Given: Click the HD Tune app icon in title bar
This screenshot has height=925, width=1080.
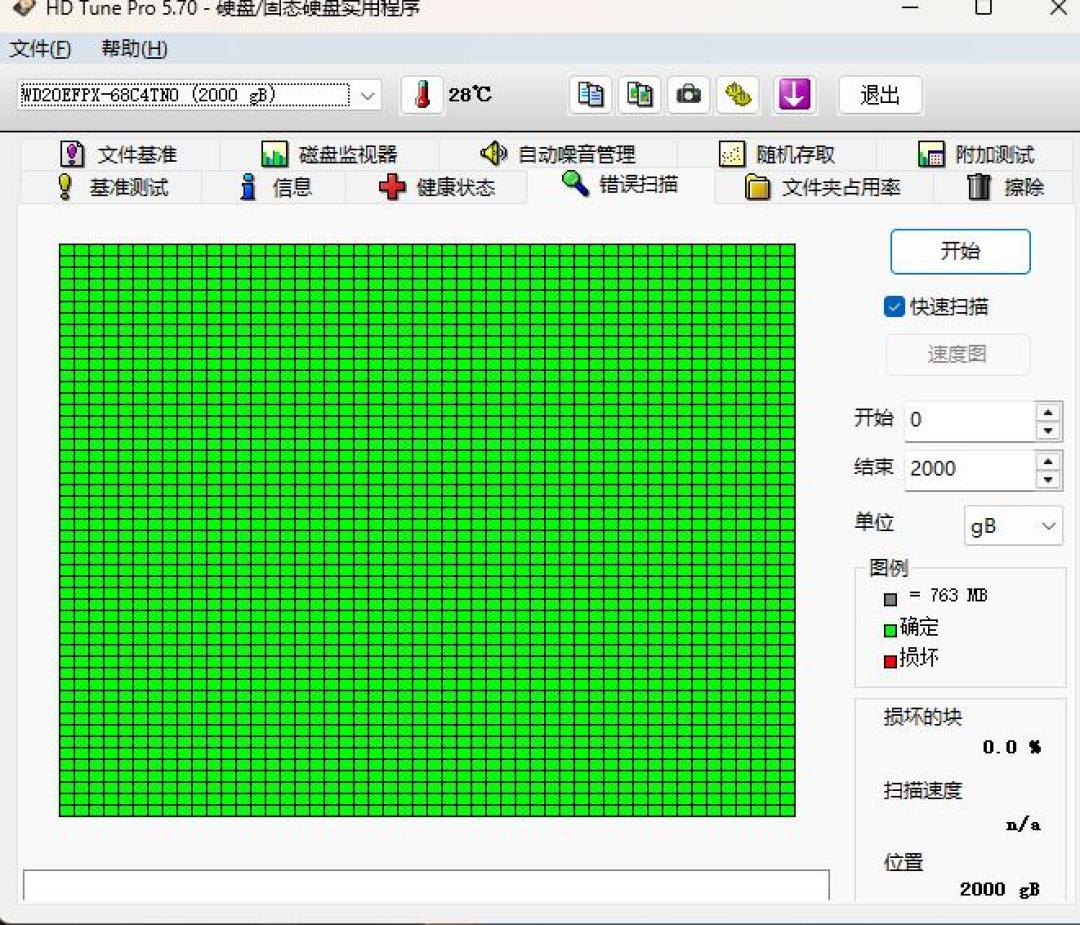Looking at the screenshot, I should click(24, 8).
